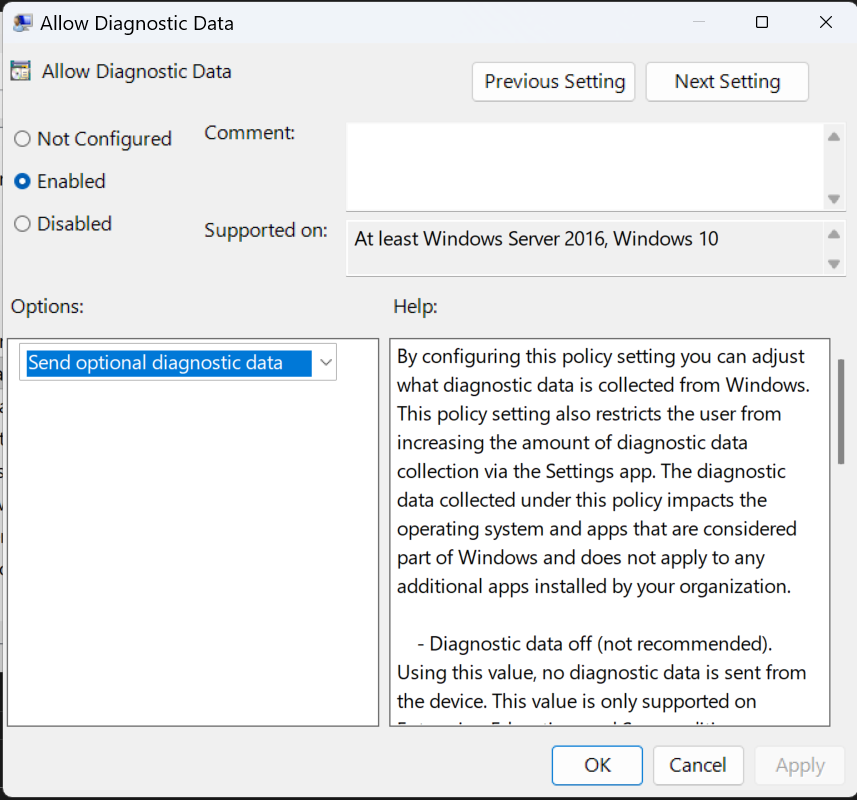Go to Previous Setting
Image resolution: width=857 pixels, height=800 pixels.
(554, 81)
